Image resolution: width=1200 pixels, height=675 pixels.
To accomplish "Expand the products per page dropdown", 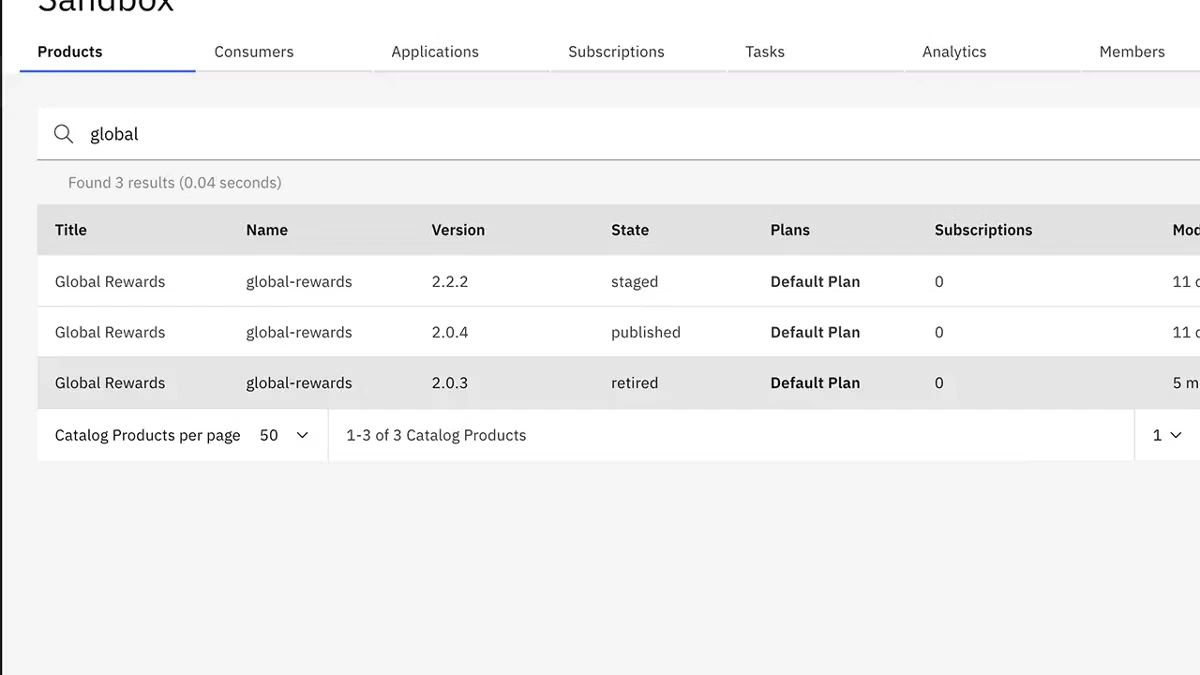I will (284, 435).
